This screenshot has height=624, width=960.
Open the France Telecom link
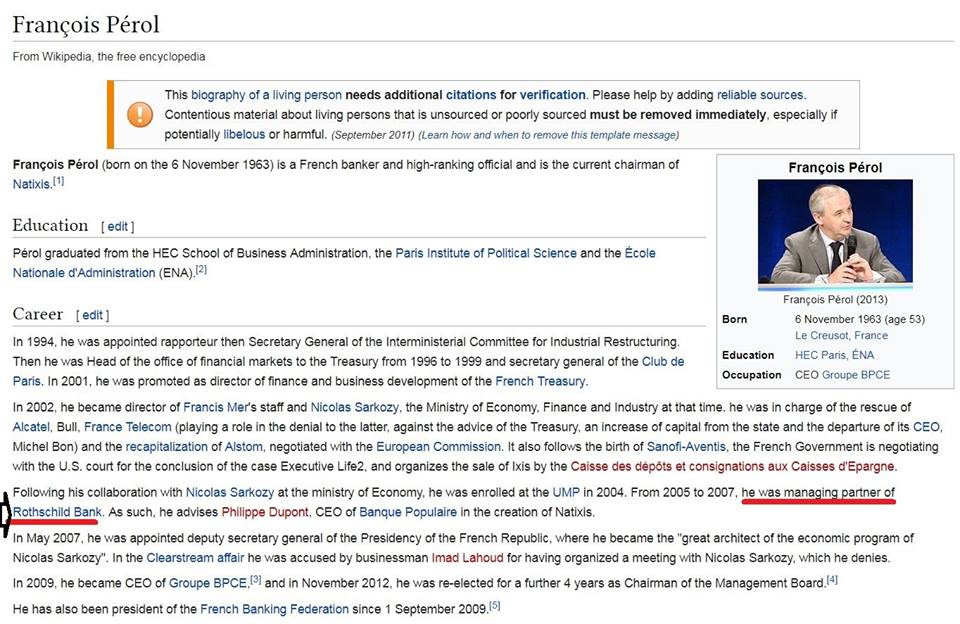[127, 427]
